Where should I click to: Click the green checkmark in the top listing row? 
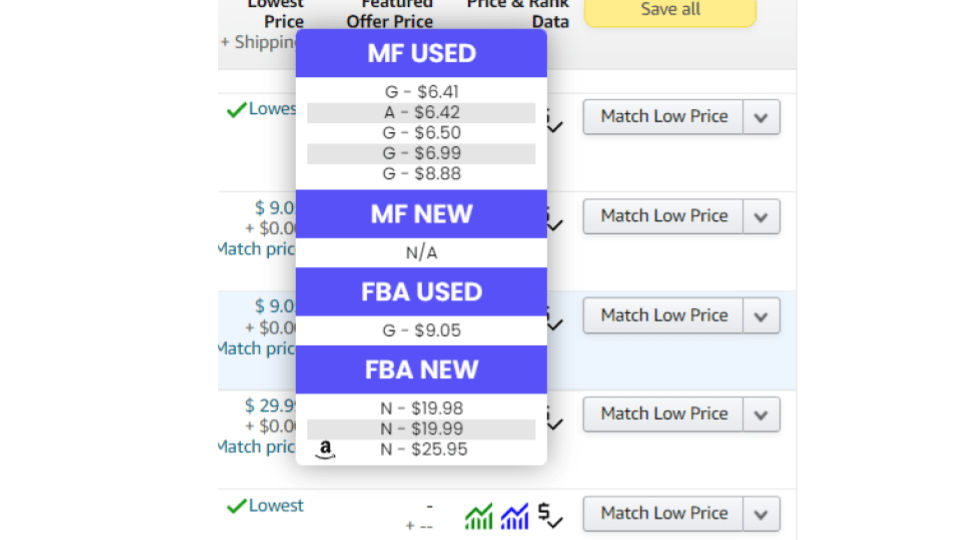pos(236,109)
